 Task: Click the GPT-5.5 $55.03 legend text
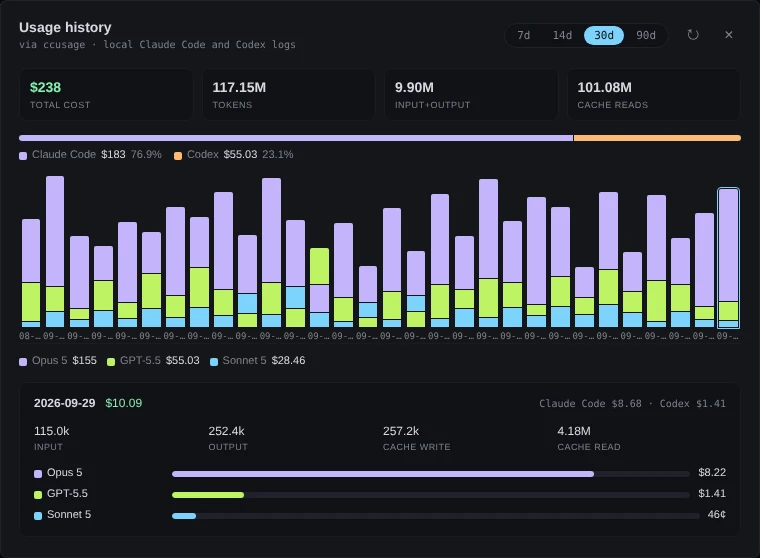click(x=159, y=361)
